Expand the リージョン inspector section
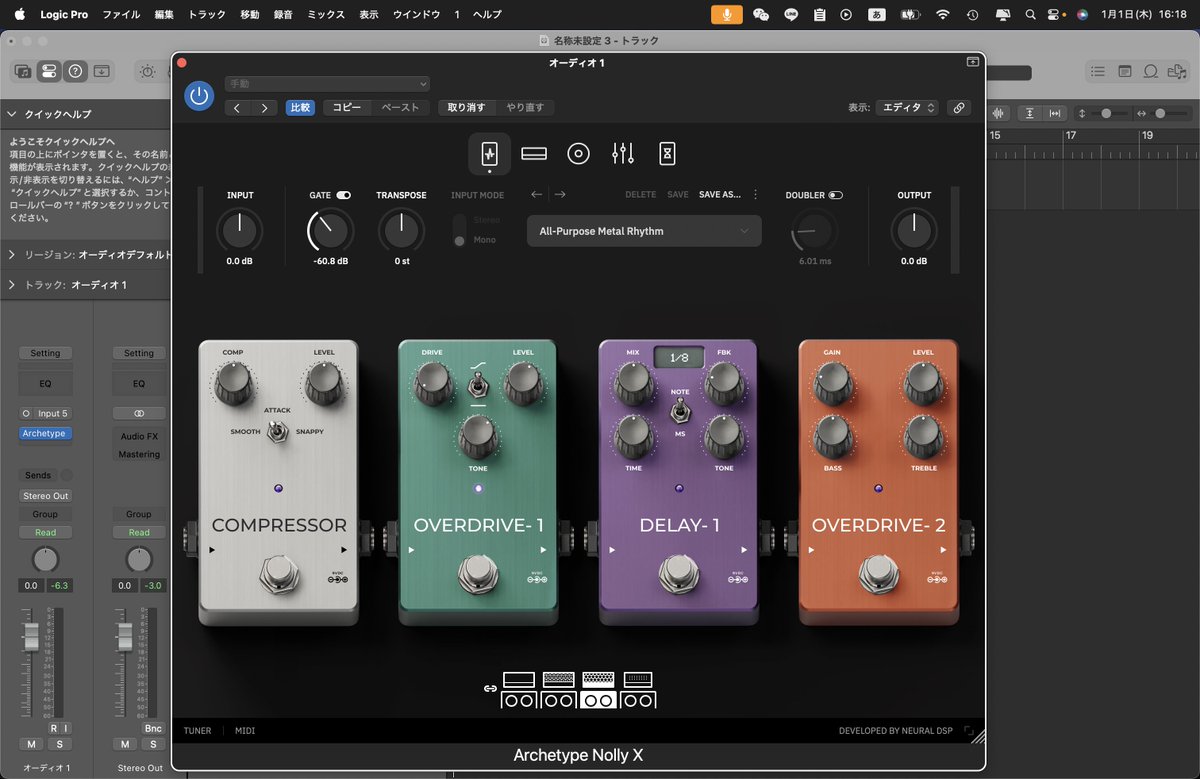The height and width of the screenshot is (779, 1200). [x=12, y=255]
